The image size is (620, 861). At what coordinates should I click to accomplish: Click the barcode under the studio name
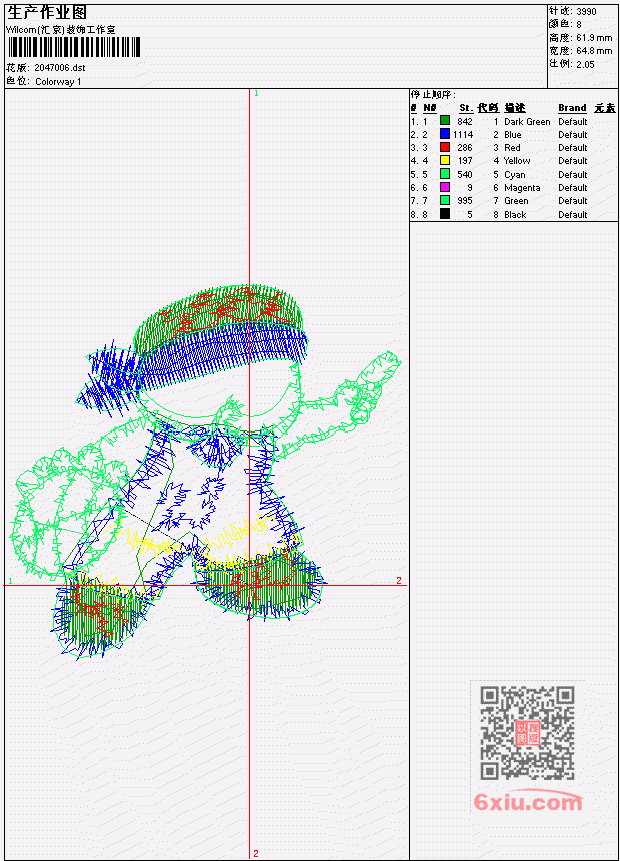(74, 47)
